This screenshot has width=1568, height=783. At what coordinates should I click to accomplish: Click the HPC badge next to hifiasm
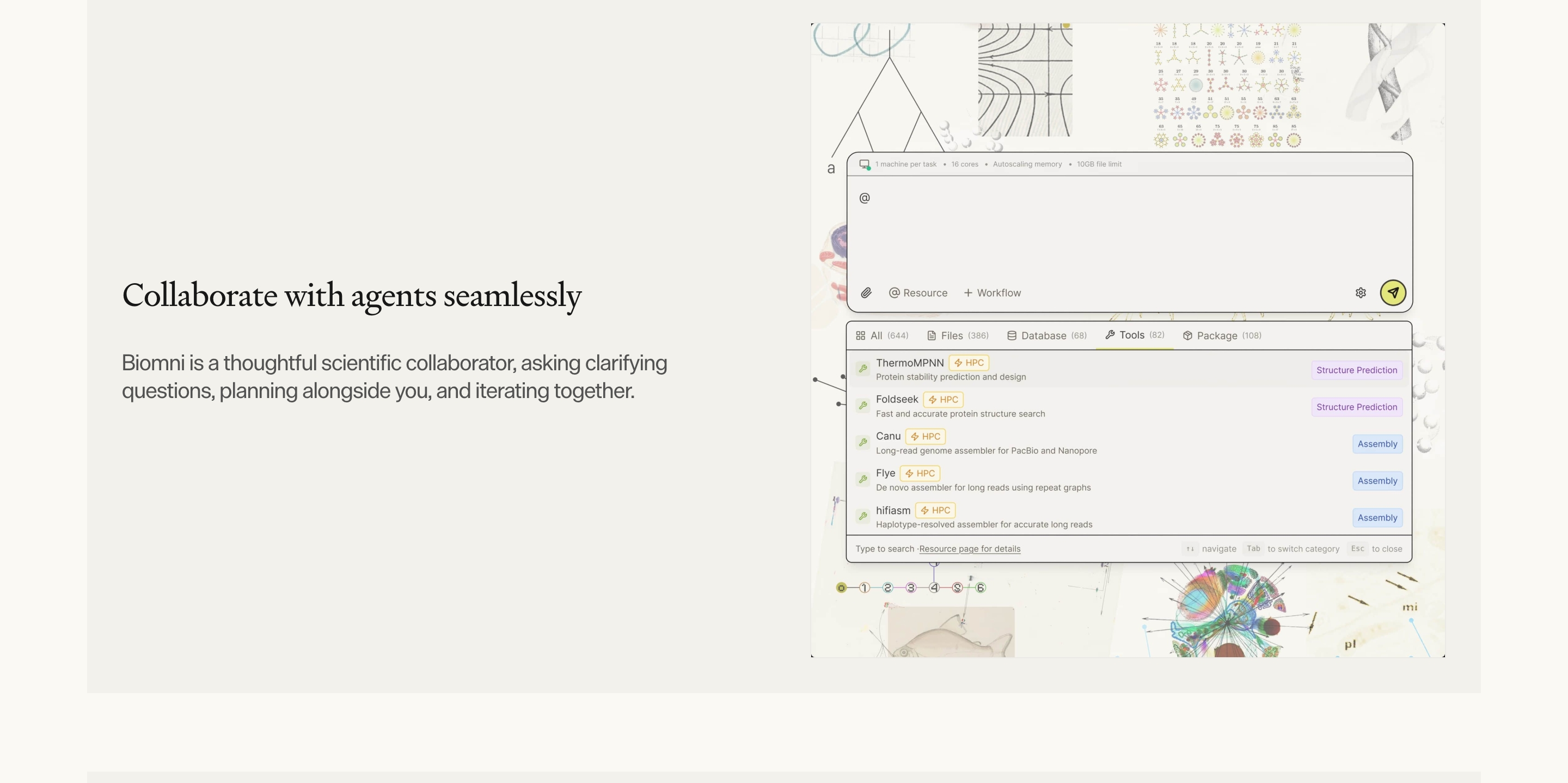[935, 510]
